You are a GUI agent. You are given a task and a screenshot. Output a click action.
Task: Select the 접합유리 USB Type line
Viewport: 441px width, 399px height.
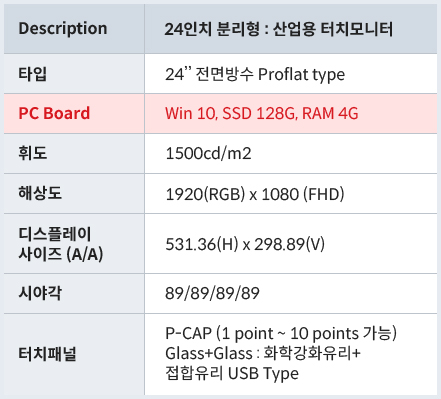point(232,373)
